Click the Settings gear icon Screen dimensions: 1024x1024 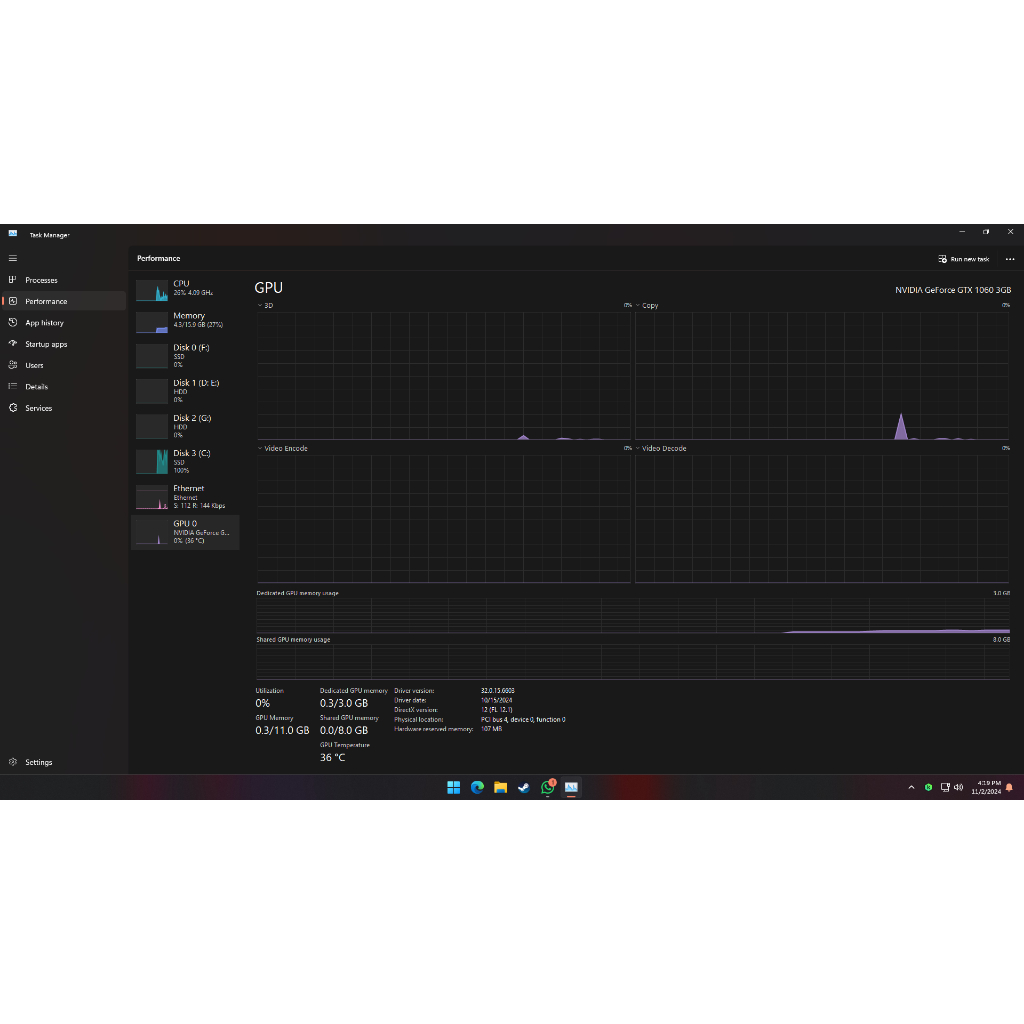pyautogui.click(x=12, y=762)
